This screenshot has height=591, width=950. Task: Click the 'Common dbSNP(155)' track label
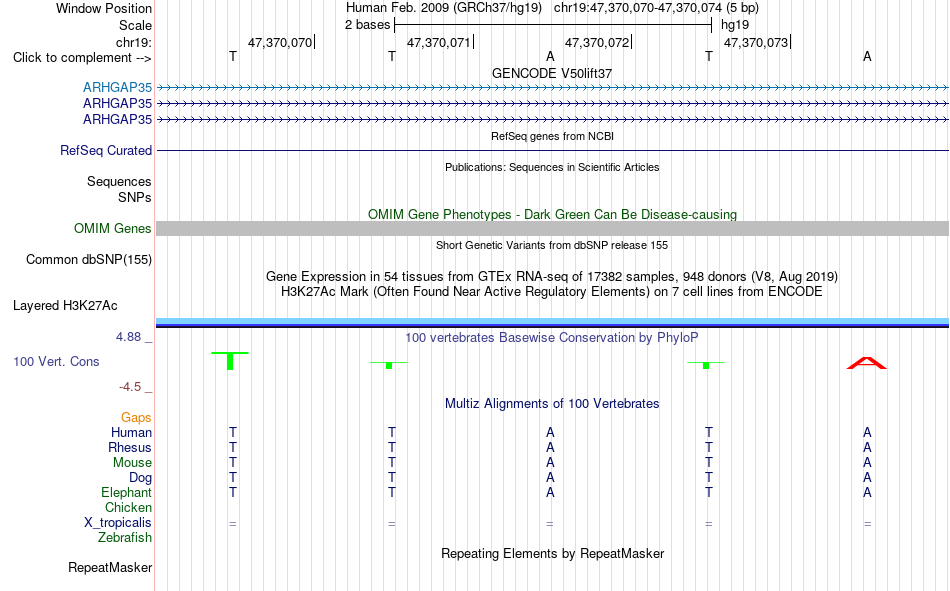[89, 259]
